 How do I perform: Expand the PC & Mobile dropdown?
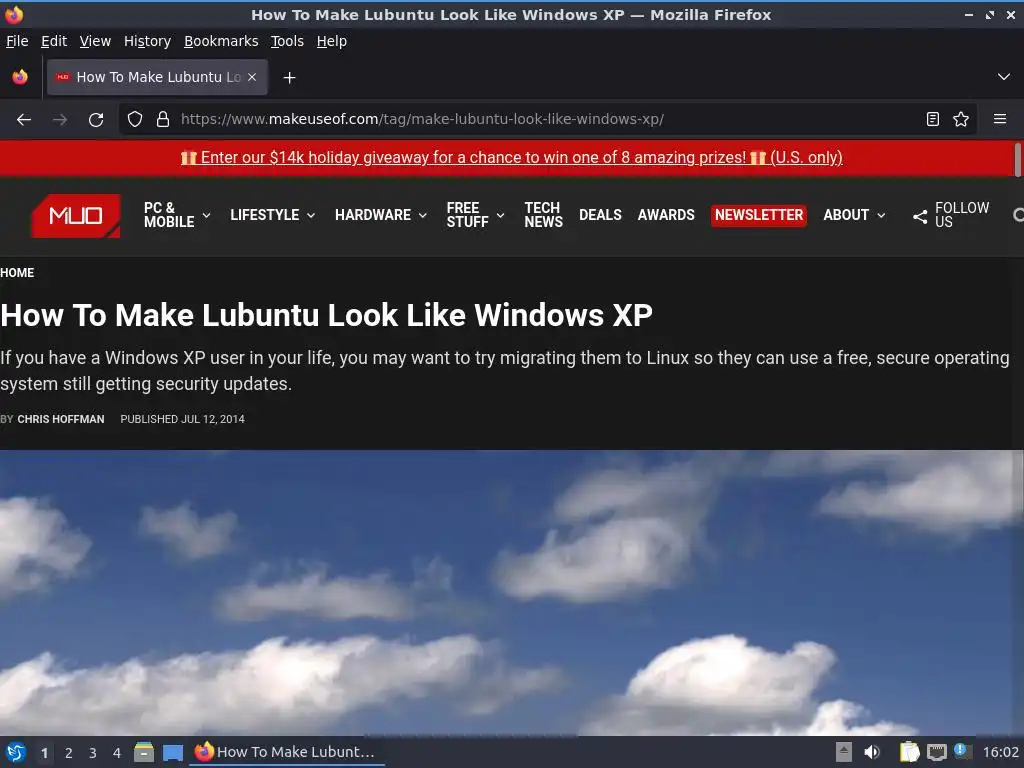click(x=206, y=215)
